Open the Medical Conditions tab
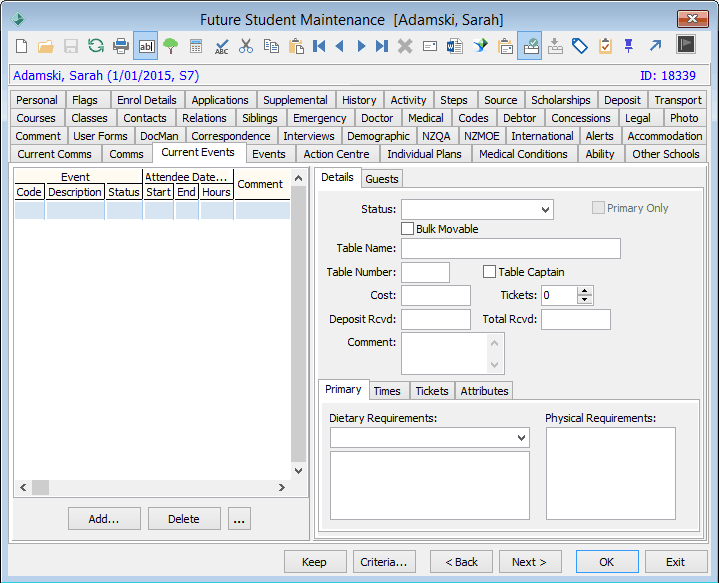 523,154
